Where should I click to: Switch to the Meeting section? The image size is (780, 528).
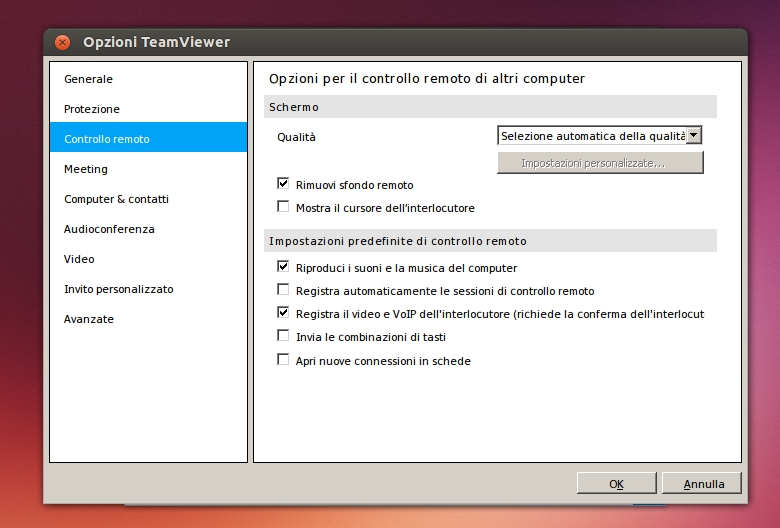pos(148,169)
